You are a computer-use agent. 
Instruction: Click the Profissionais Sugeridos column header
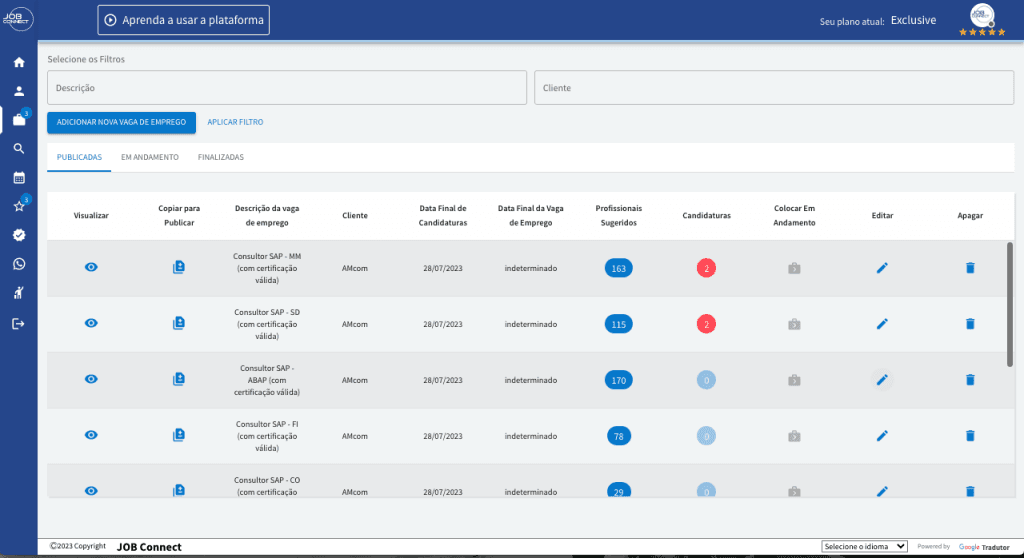(618, 216)
